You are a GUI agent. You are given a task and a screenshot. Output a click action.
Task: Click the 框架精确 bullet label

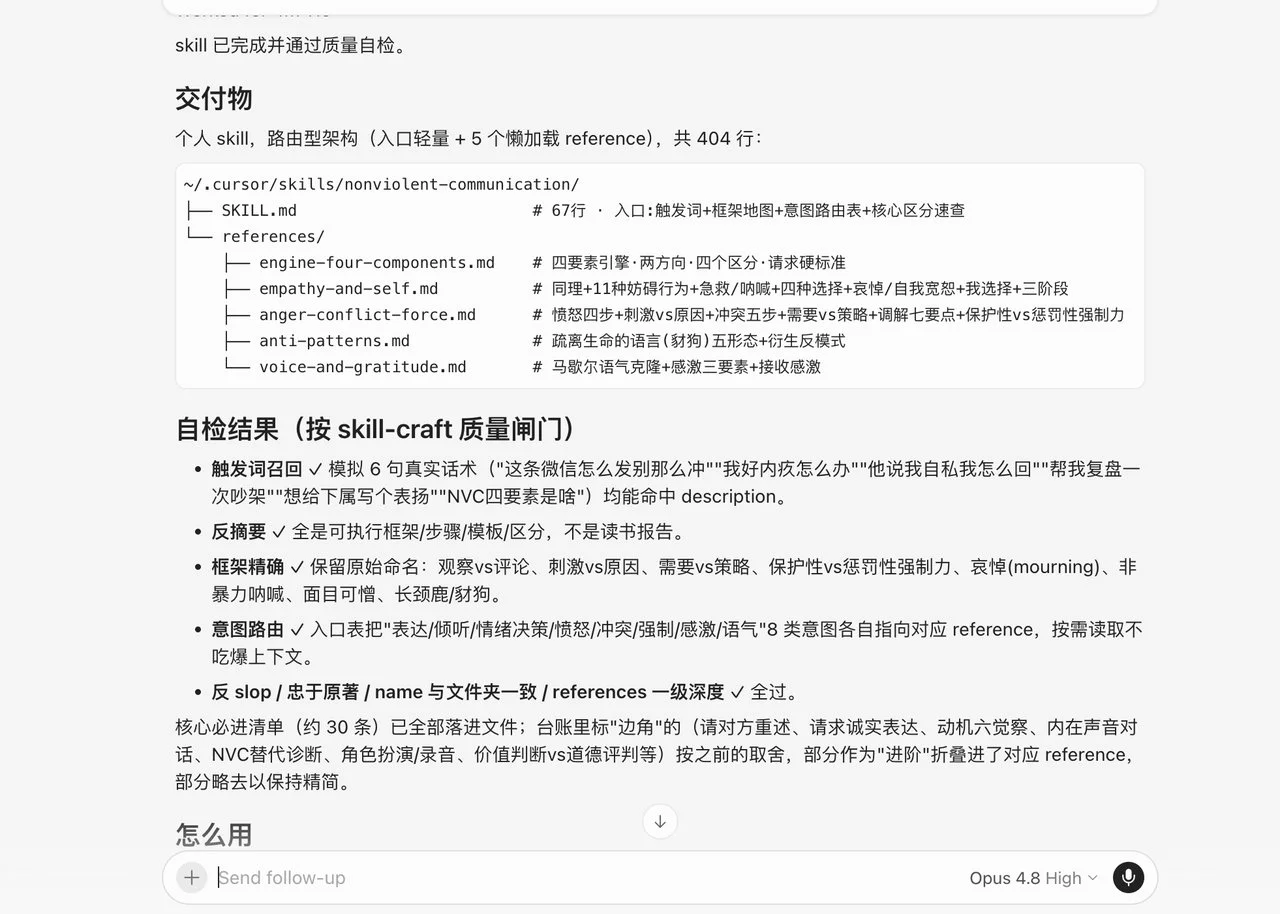(x=247, y=567)
